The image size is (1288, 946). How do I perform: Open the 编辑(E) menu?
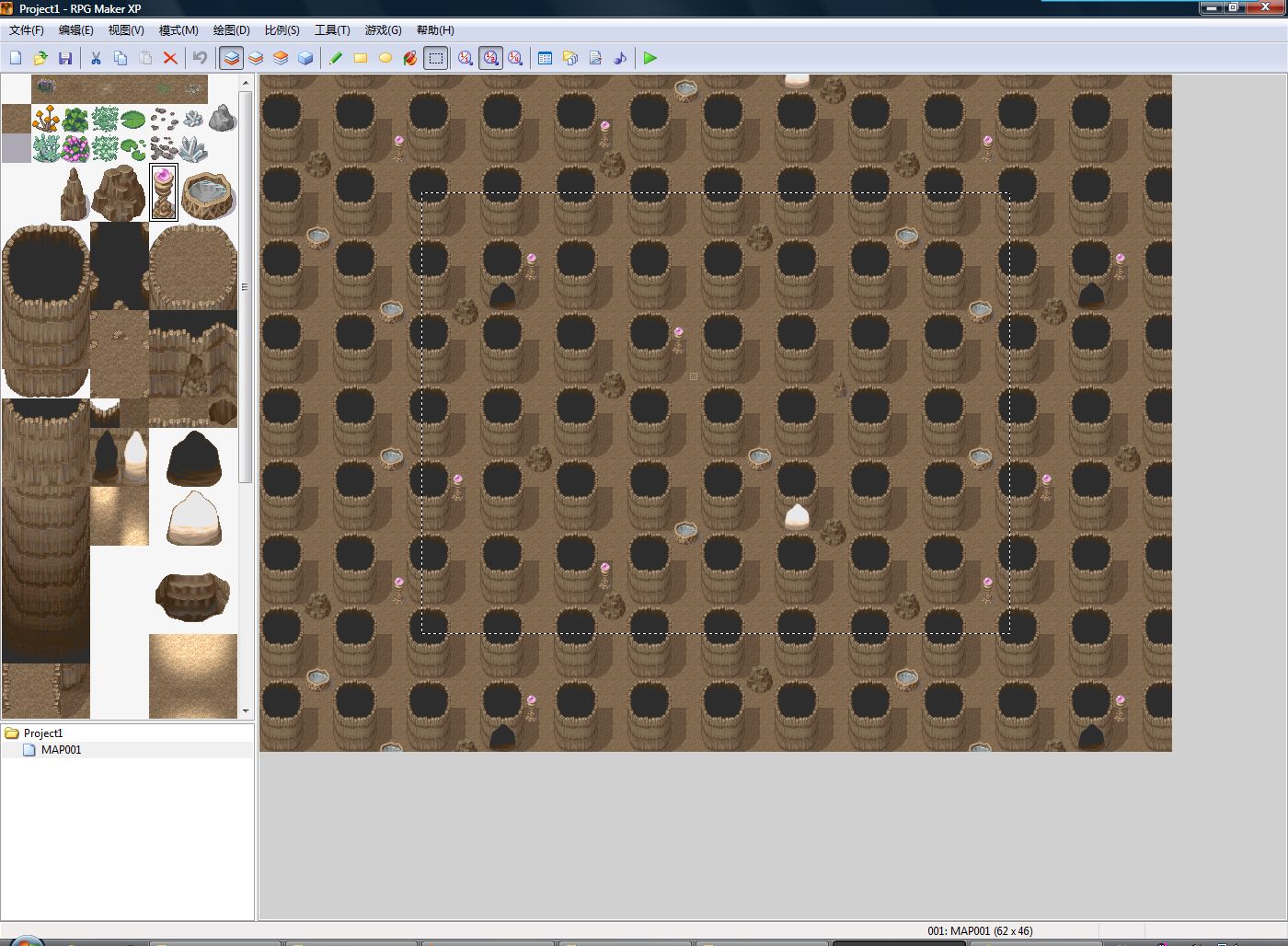(x=76, y=30)
